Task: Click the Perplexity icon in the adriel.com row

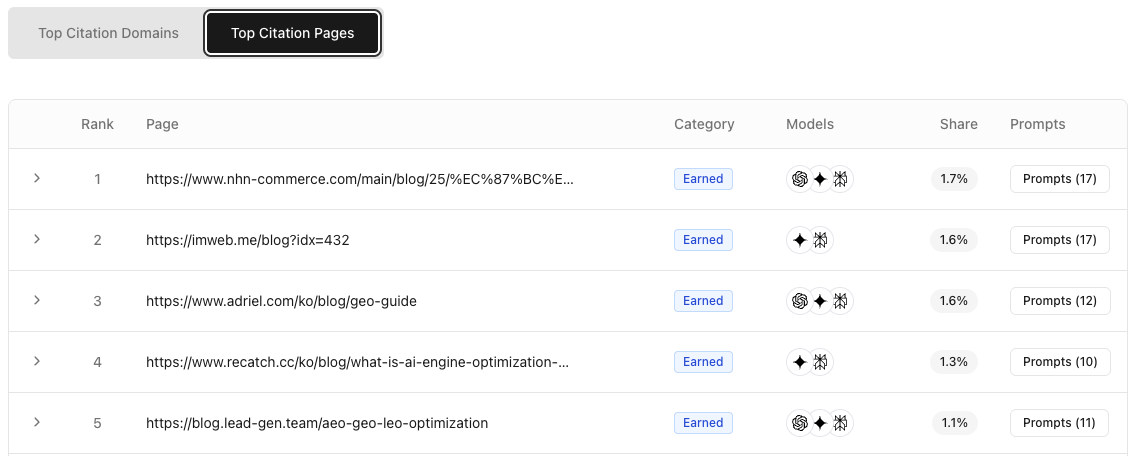Action: tap(840, 301)
